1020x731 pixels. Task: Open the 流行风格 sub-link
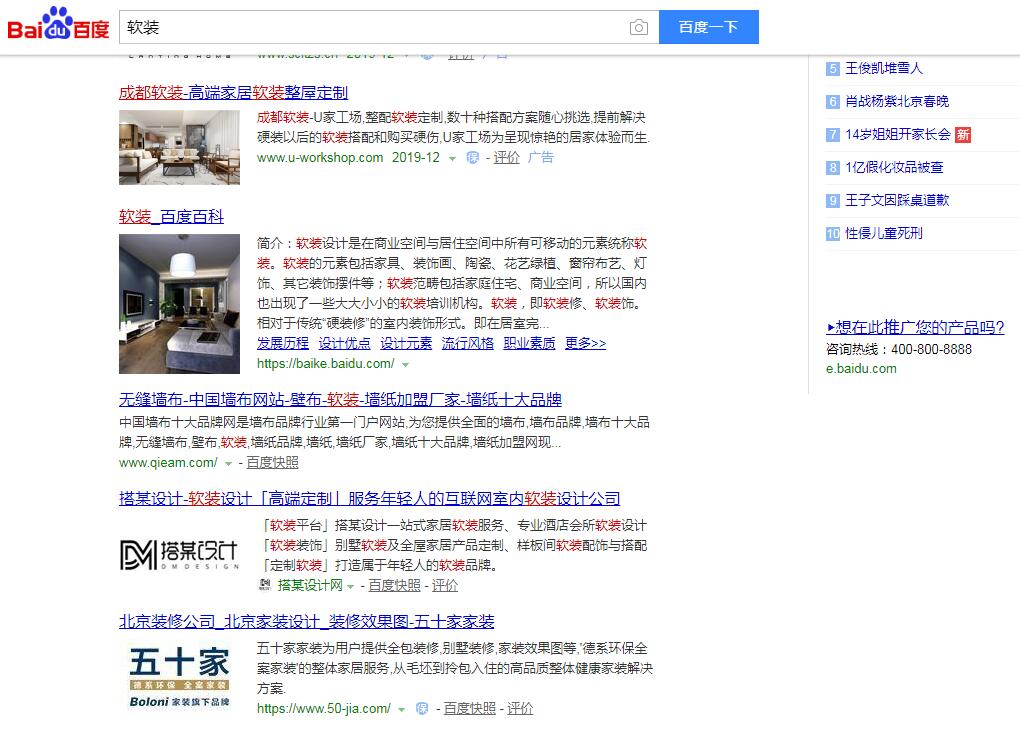[468, 343]
